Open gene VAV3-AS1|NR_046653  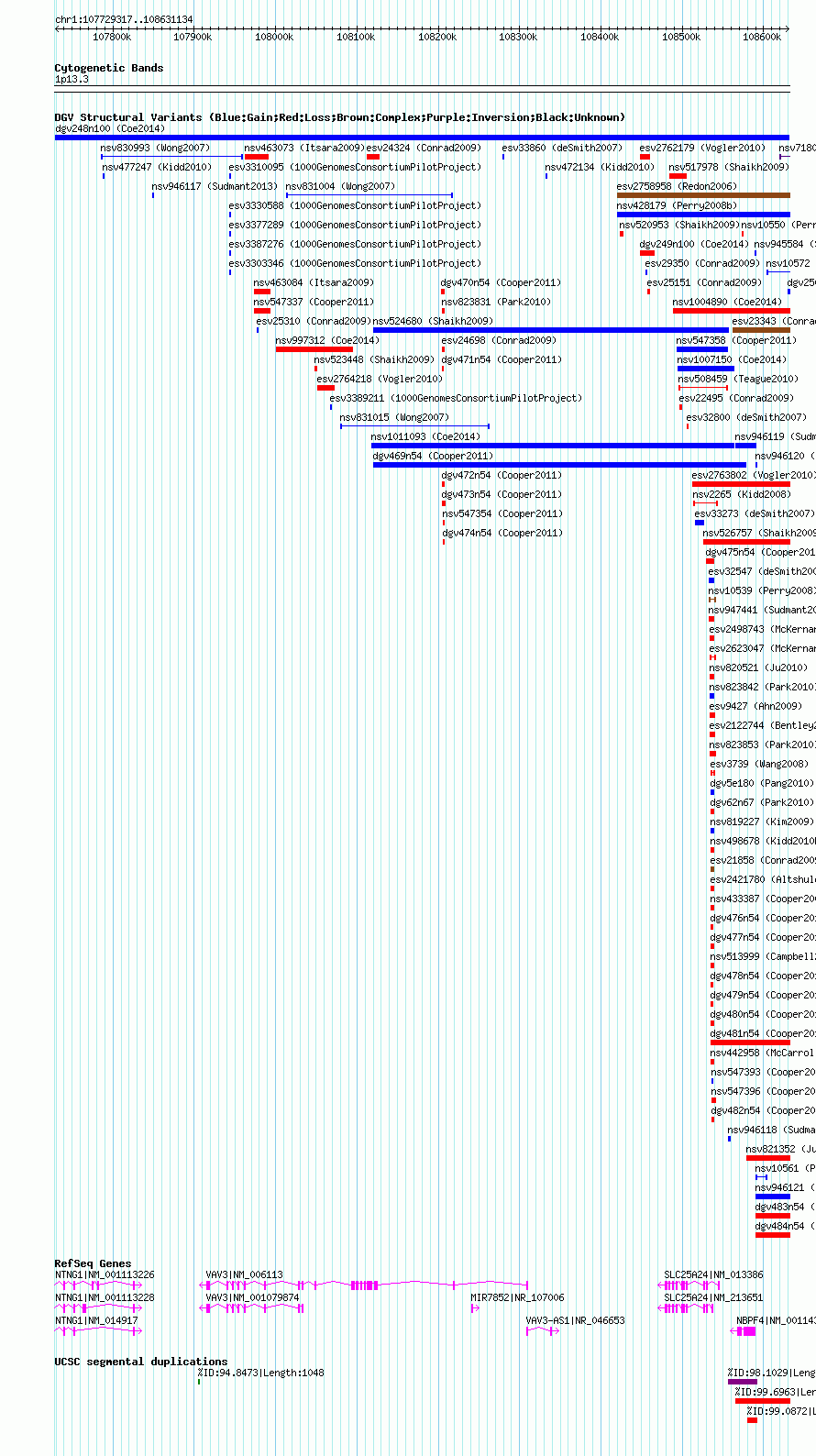coord(576,1320)
